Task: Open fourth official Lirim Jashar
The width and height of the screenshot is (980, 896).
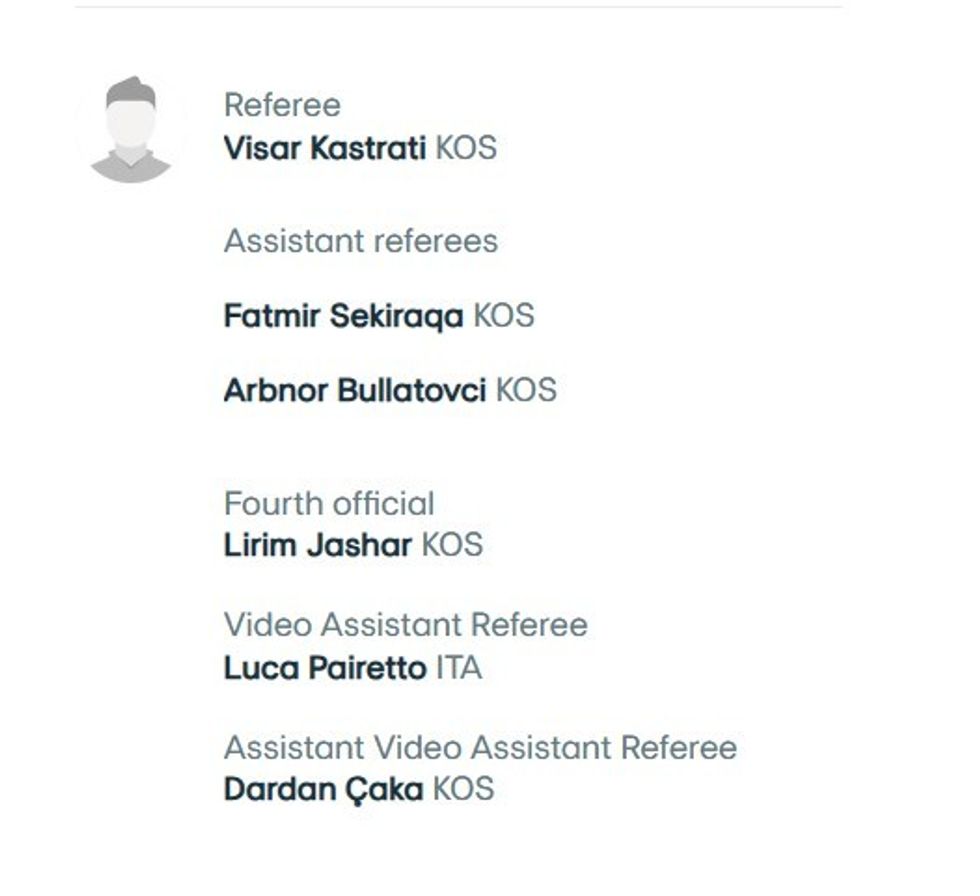Action: click(317, 545)
